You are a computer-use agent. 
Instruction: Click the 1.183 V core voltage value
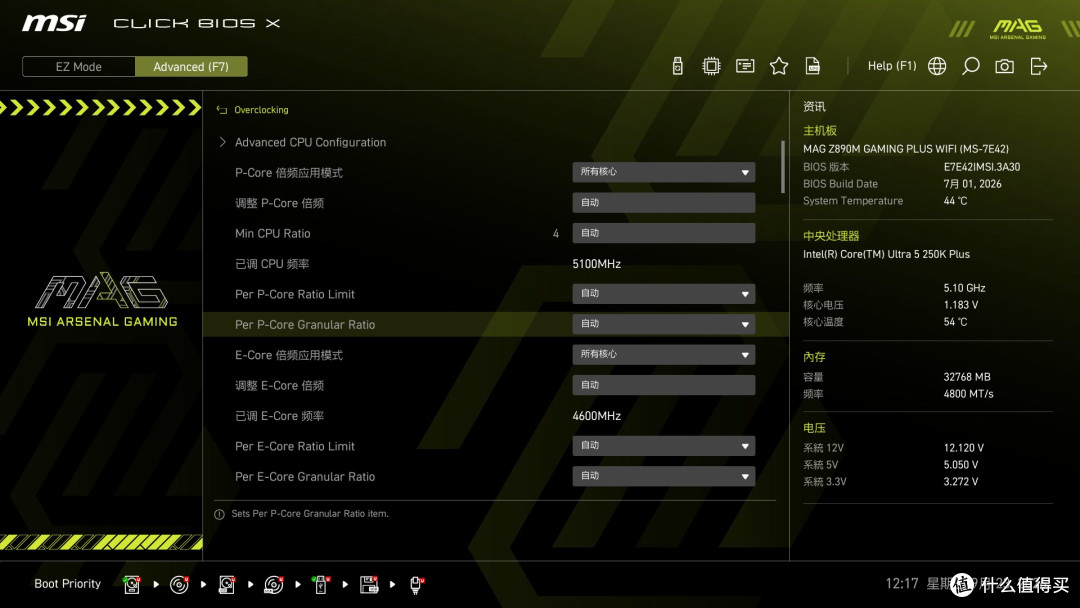[x=961, y=305]
